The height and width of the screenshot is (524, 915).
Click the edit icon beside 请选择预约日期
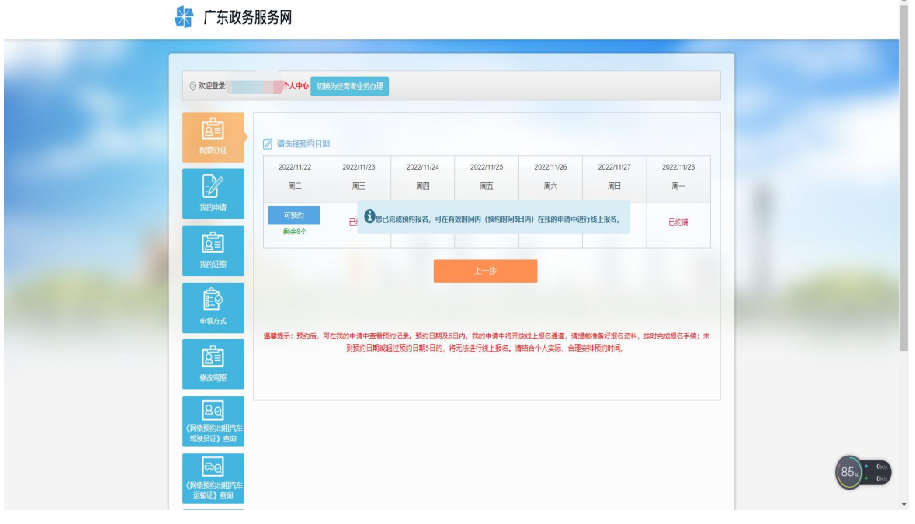point(267,144)
